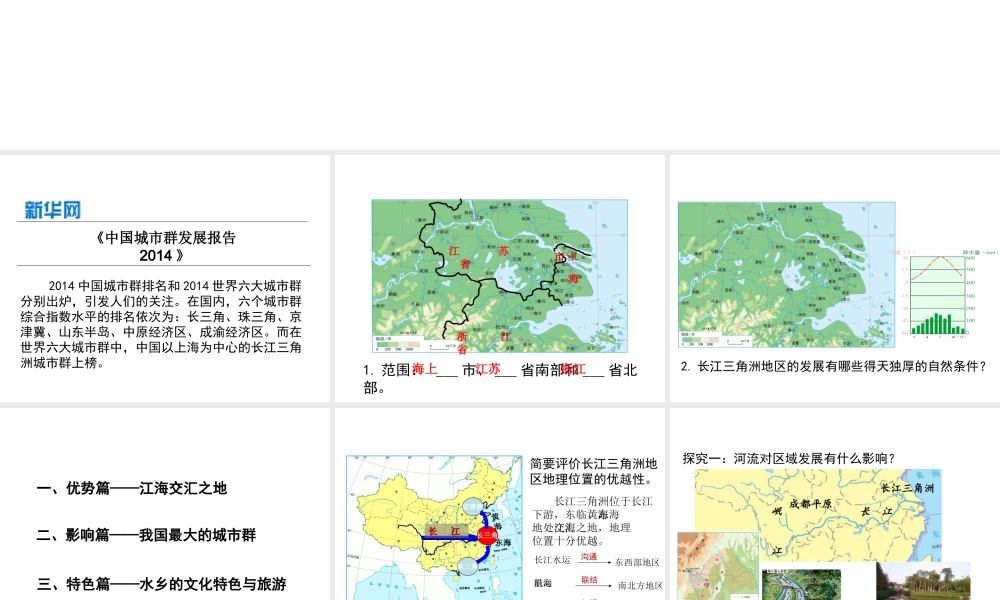Screen dimensions: 1000x600
Task: Open the slide with Jiangsu boundary map
Action: (x=499, y=278)
